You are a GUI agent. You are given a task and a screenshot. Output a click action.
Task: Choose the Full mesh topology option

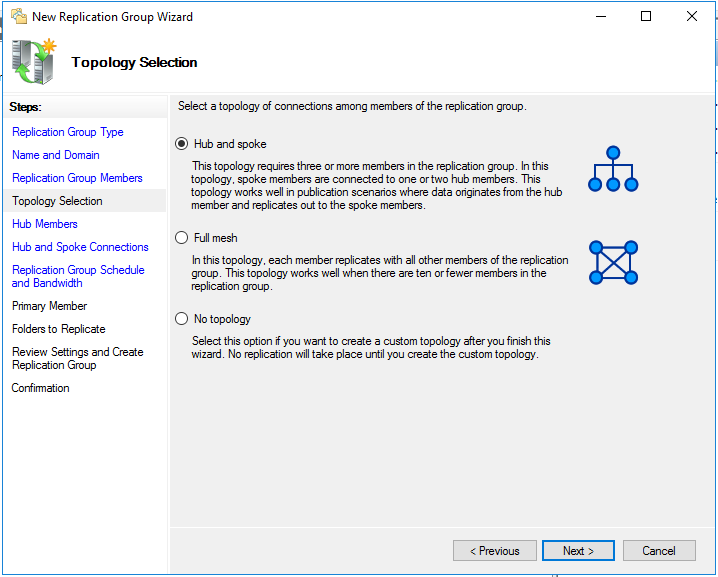[182, 238]
